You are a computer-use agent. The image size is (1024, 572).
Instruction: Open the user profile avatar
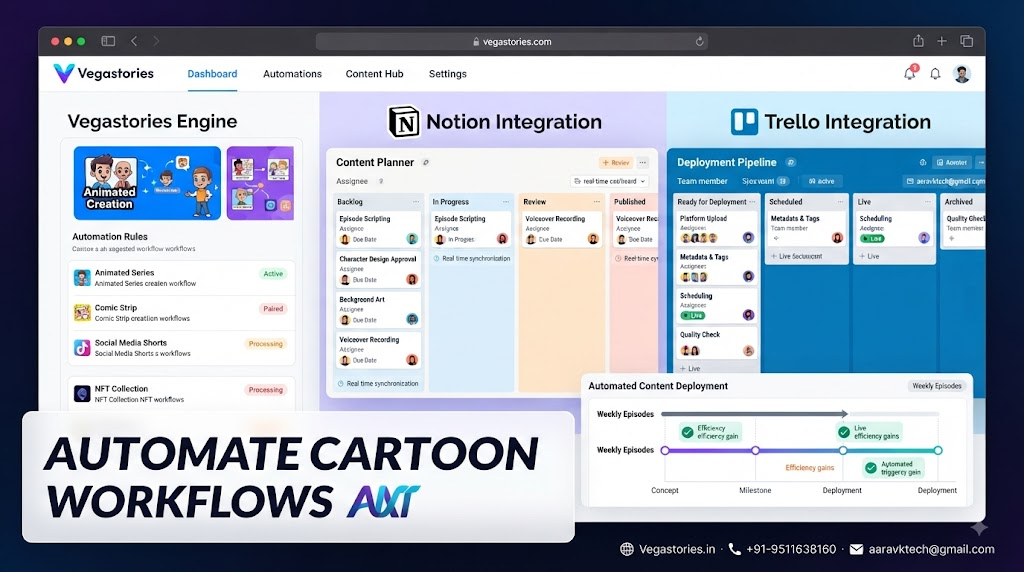click(x=961, y=74)
